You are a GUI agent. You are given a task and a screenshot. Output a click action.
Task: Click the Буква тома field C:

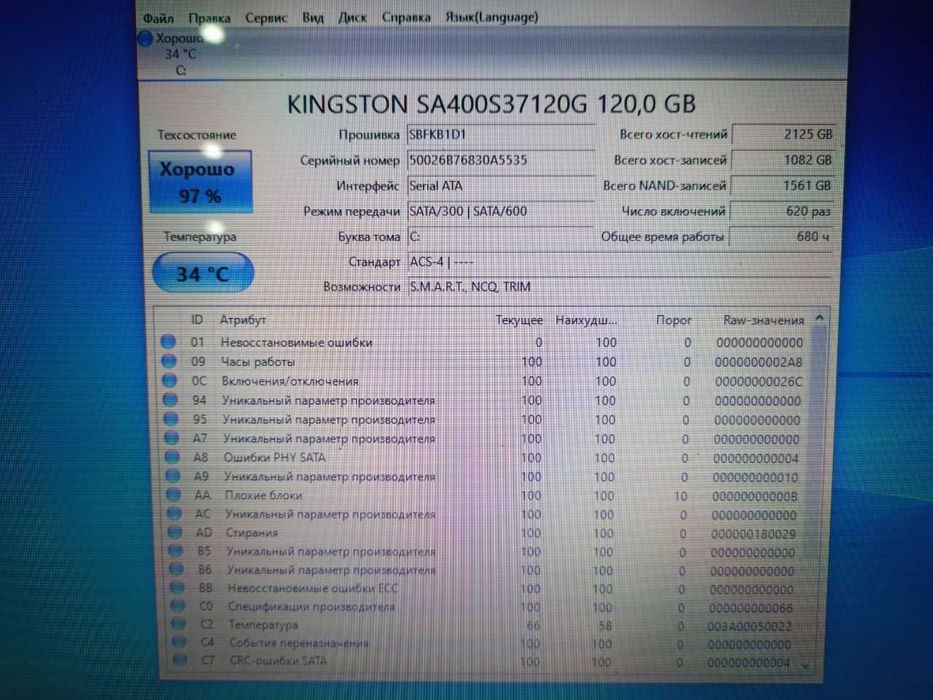coord(500,237)
